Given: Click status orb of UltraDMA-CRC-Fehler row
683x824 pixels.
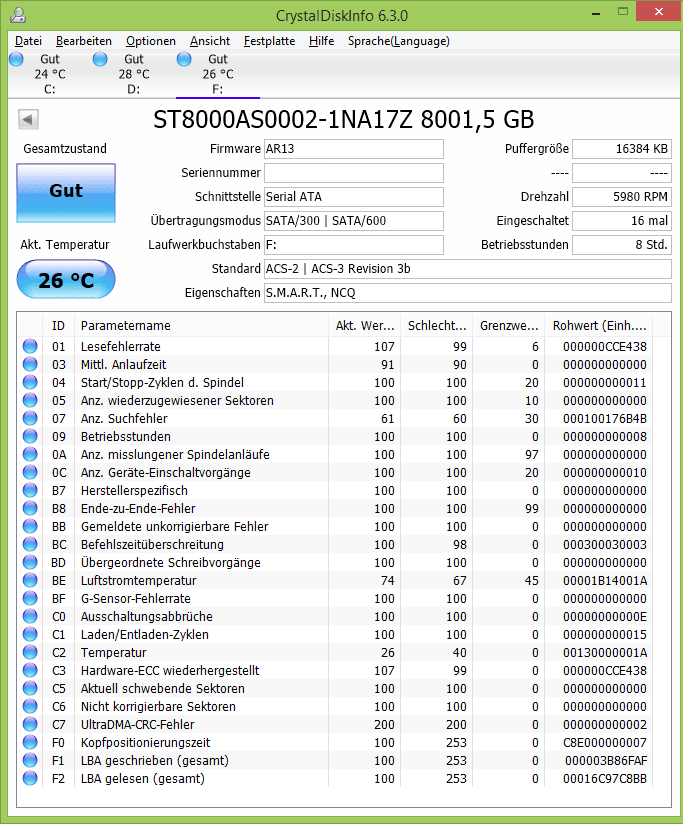Looking at the screenshot, I should [x=30, y=724].
